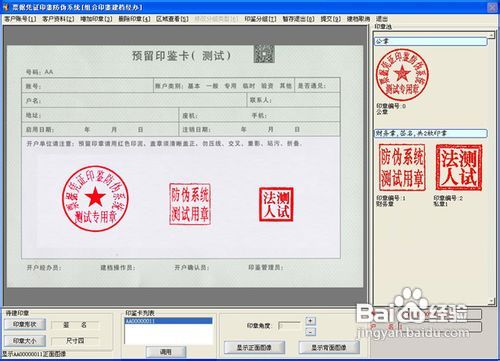Select AA00000011 in the 印鉴卡列表 list
Screen dimensions: 500x361
tap(168, 321)
